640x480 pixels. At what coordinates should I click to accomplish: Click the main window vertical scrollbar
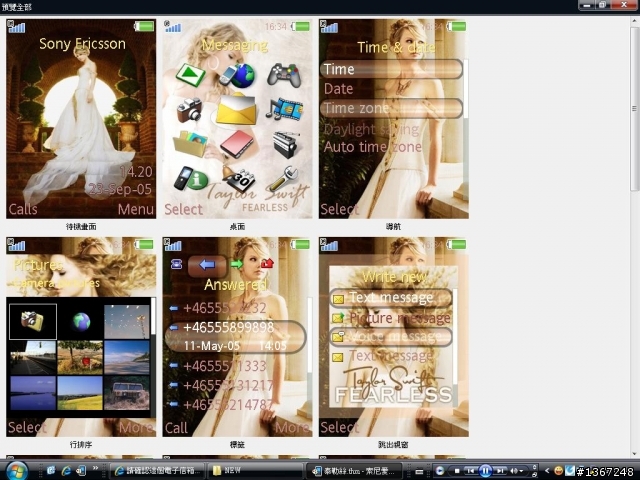[x=634, y=108]
